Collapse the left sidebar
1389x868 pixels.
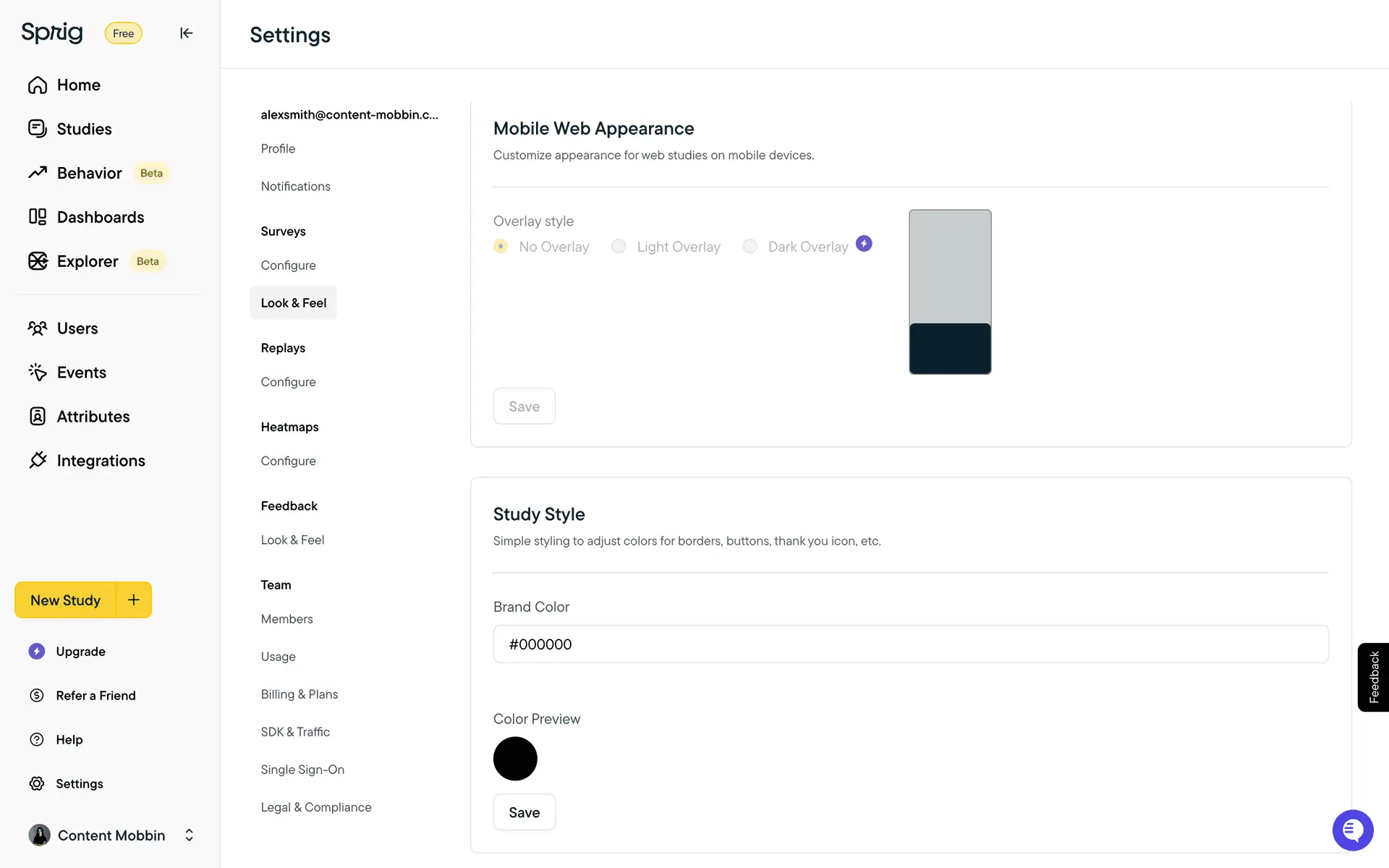(186, 33)
